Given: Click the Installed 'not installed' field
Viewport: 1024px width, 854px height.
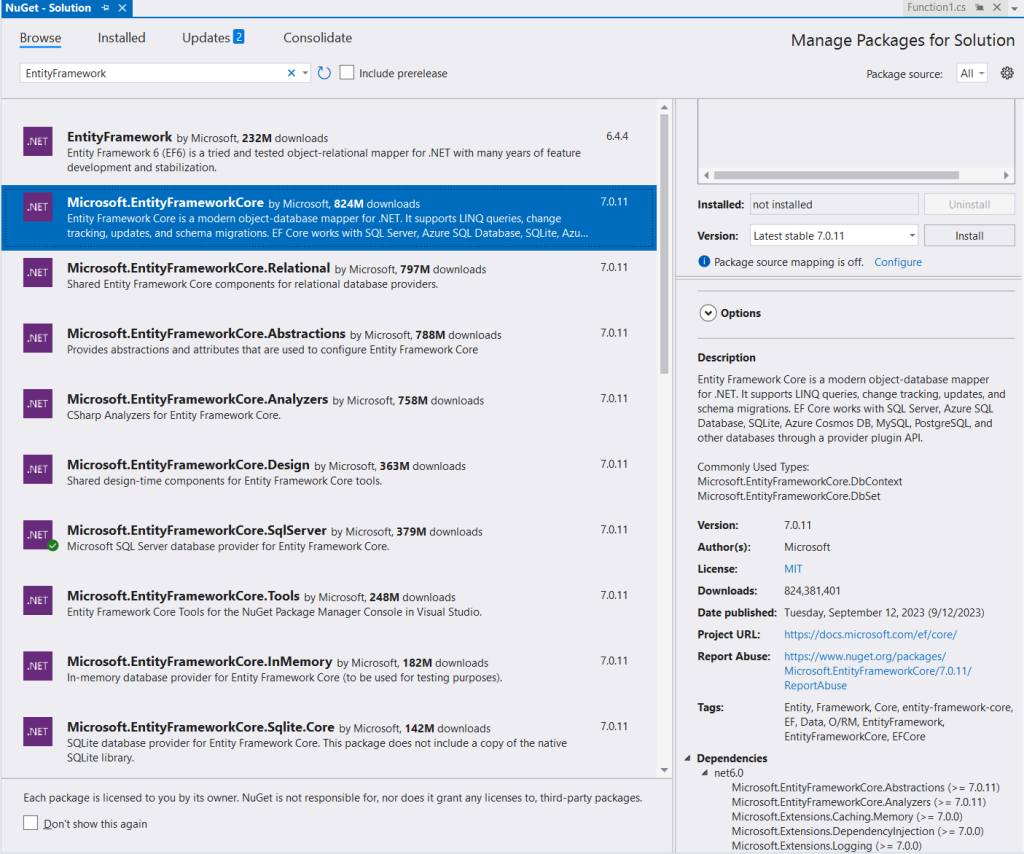Looking at the screenshot, I should 834,204.
